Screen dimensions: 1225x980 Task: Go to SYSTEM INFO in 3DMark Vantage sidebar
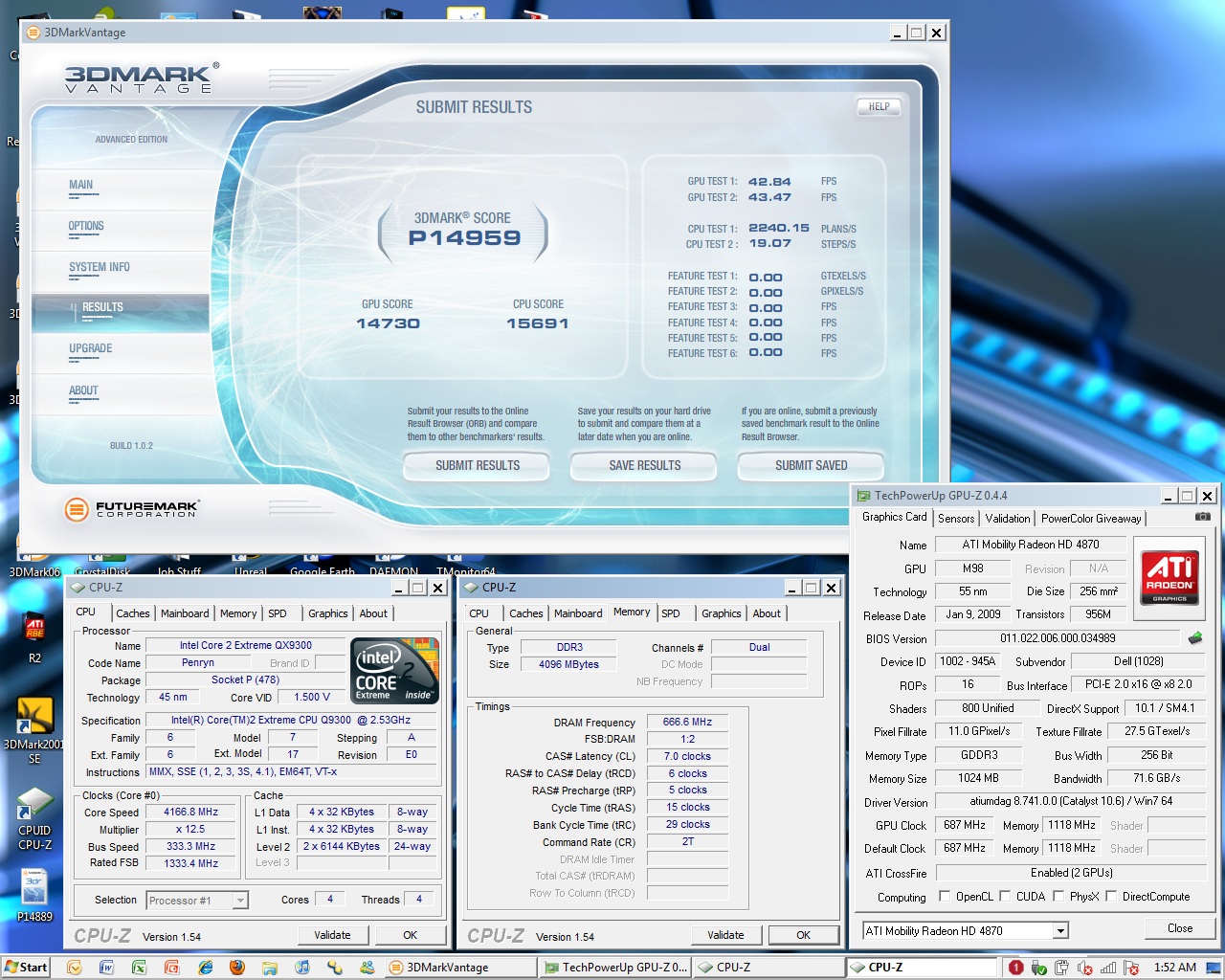point(100,268)
